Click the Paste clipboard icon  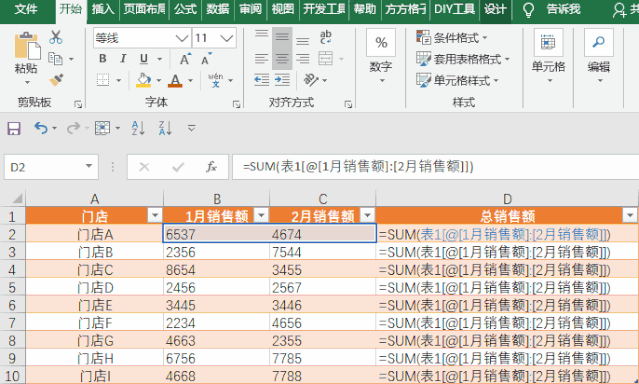click(x=27, y=46)
